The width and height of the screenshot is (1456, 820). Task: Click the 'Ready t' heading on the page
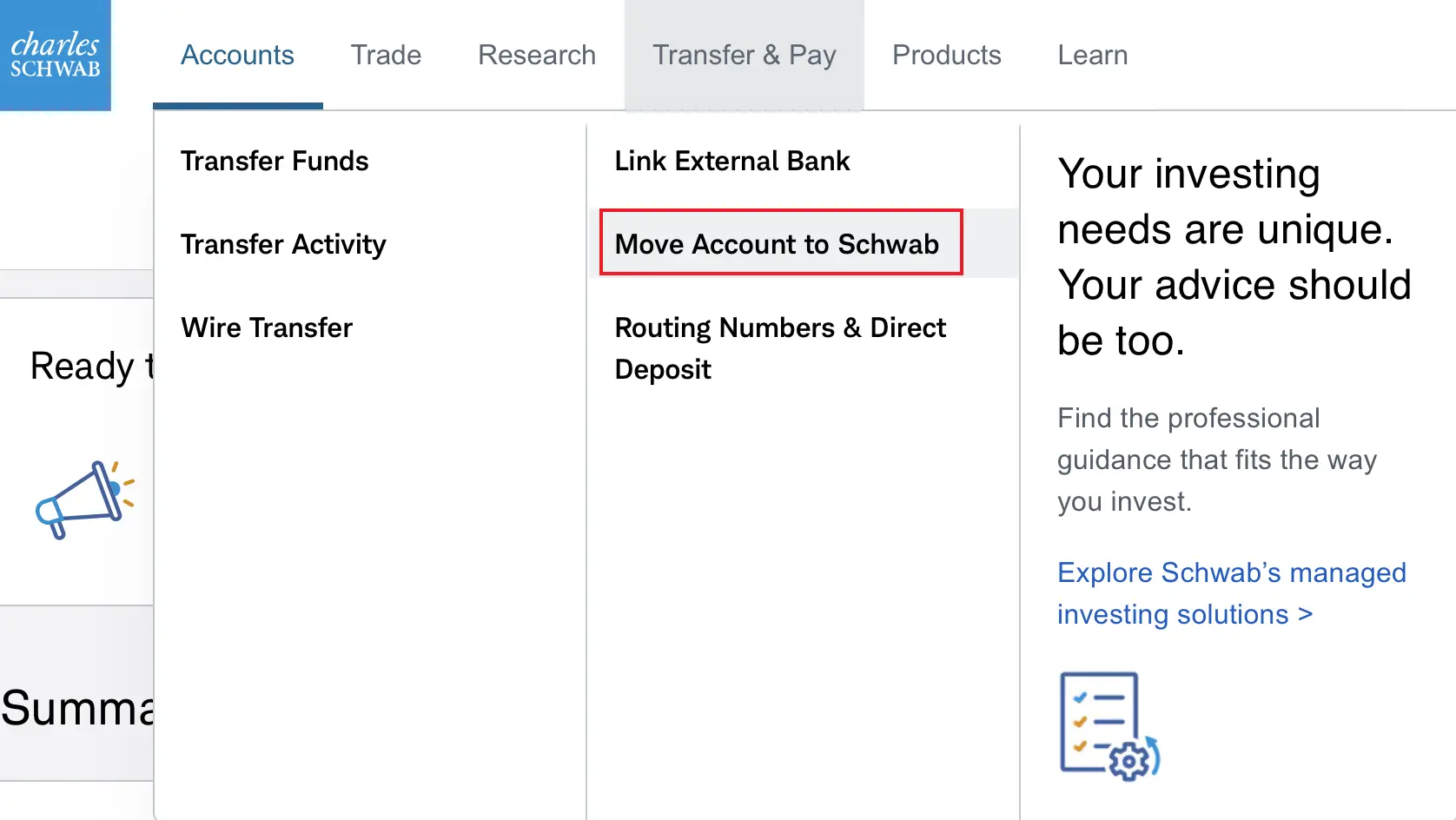[92, 366]
